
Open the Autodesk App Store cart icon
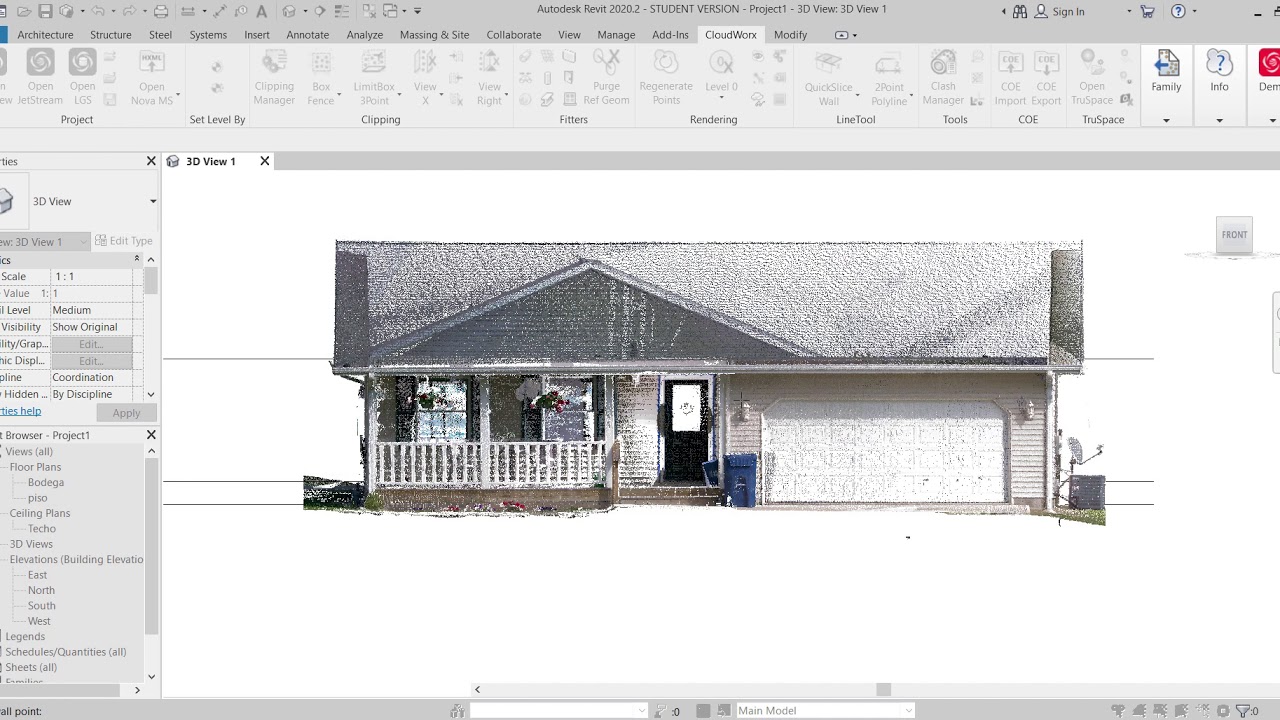pos(1147,11)
